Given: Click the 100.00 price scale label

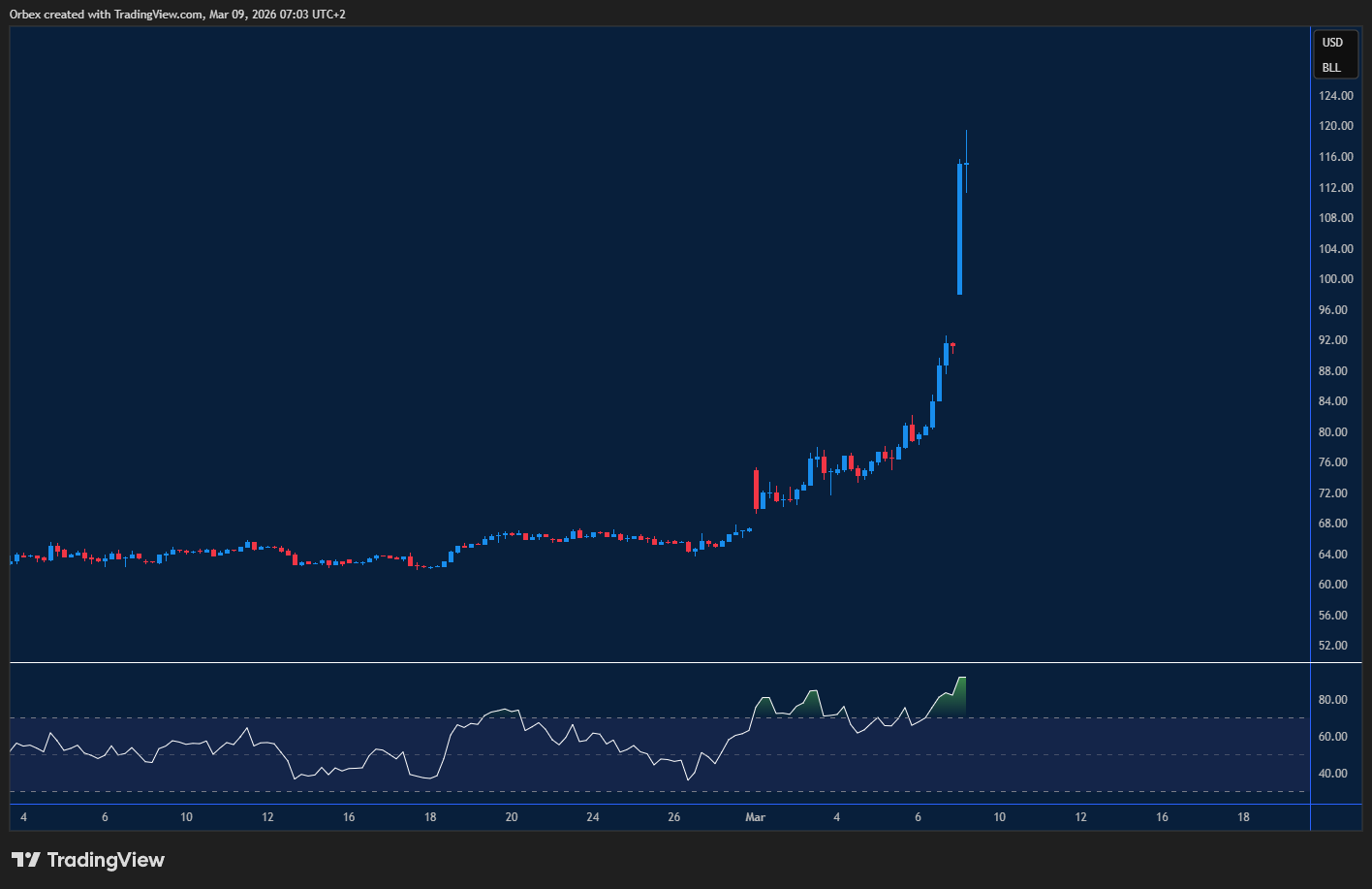Looking at the screenshot, I should (x=1335, y=279).
